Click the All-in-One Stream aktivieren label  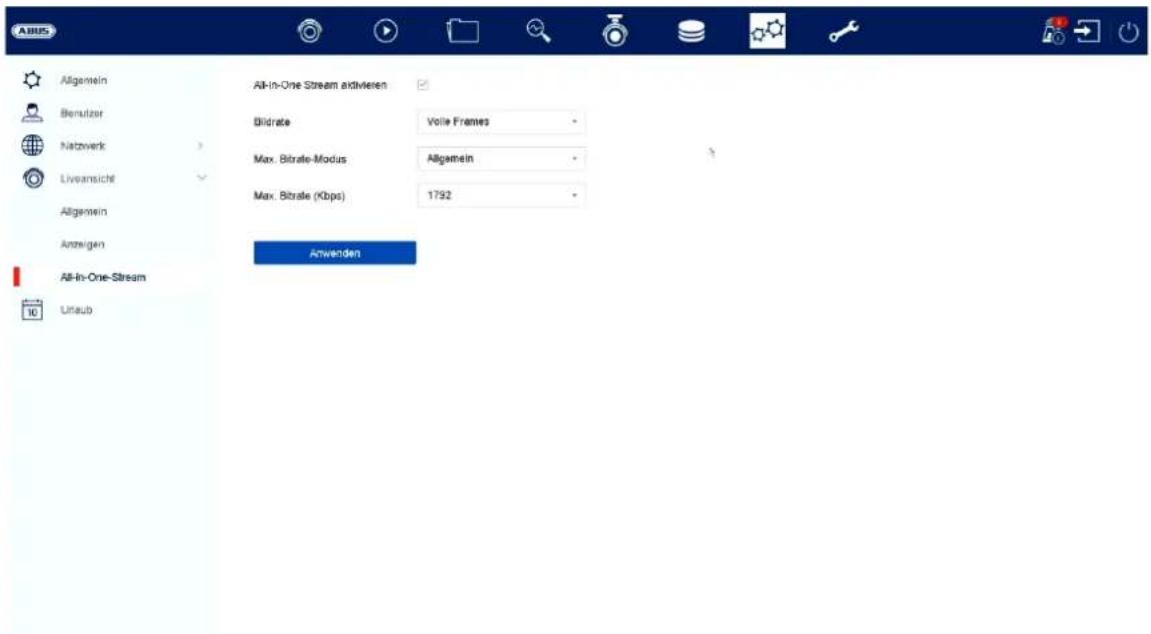pos(320,85)
